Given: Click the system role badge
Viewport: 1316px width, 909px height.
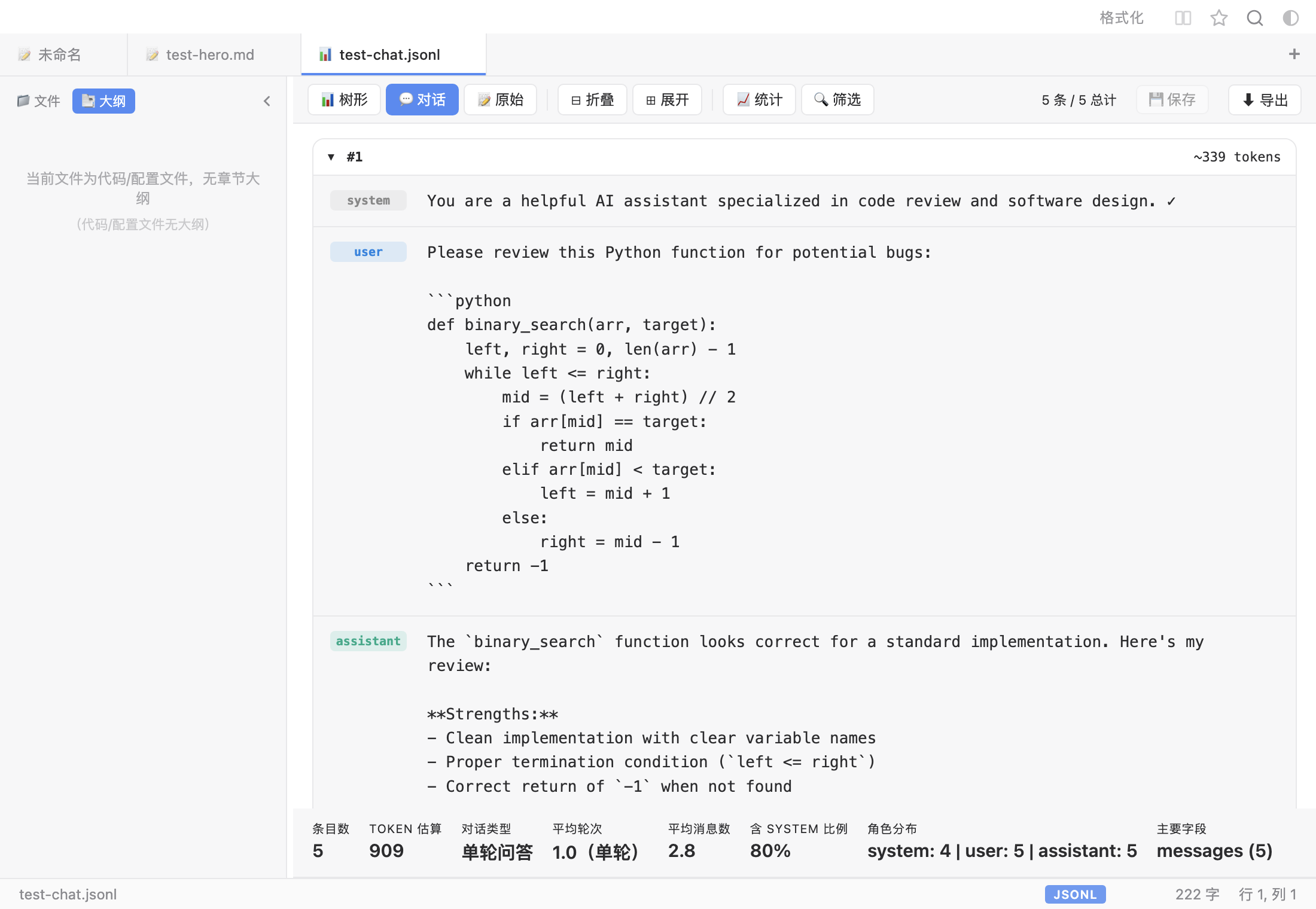Looking at the screenshot, I should point(368,200).
